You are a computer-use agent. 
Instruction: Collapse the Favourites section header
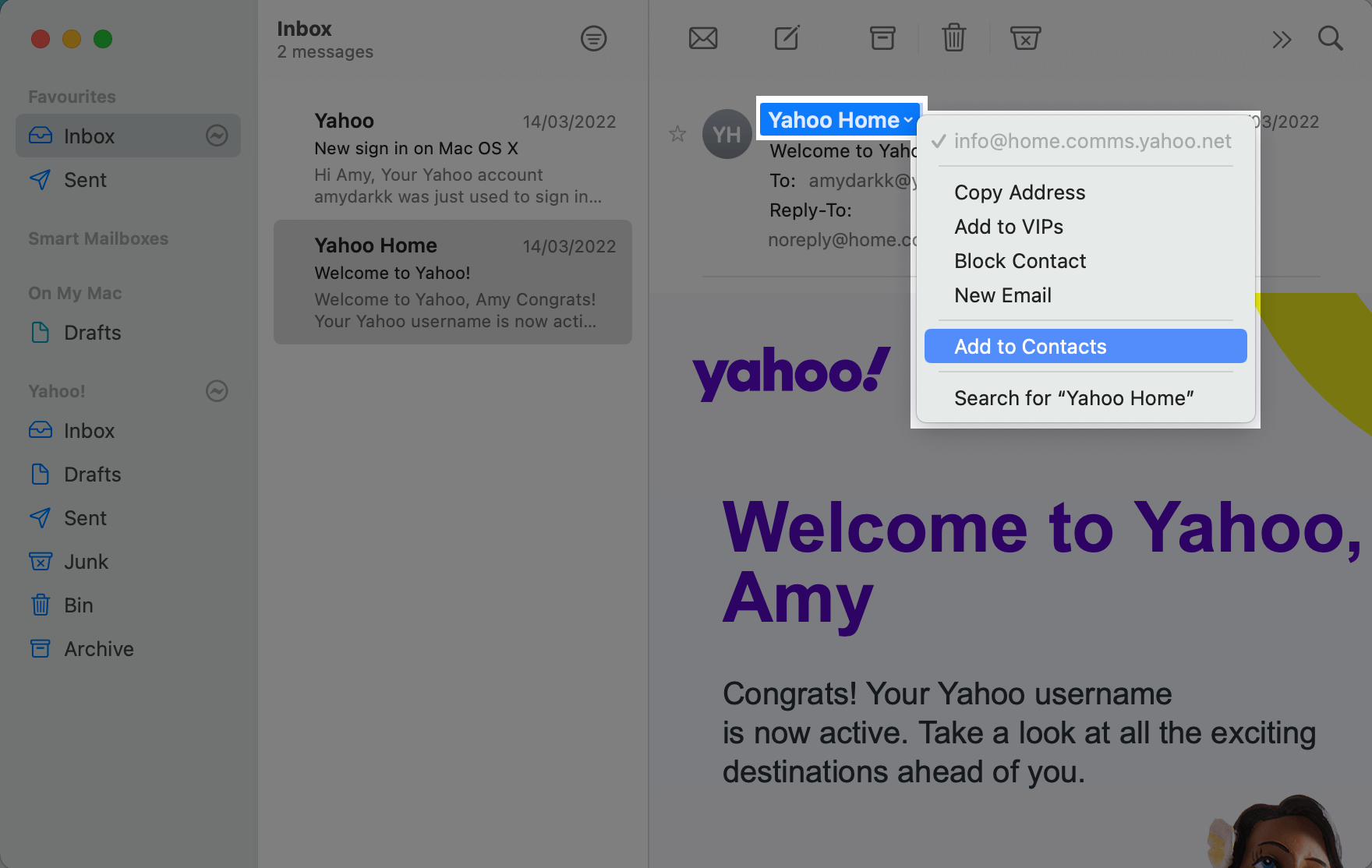click(x=72, y=97)
